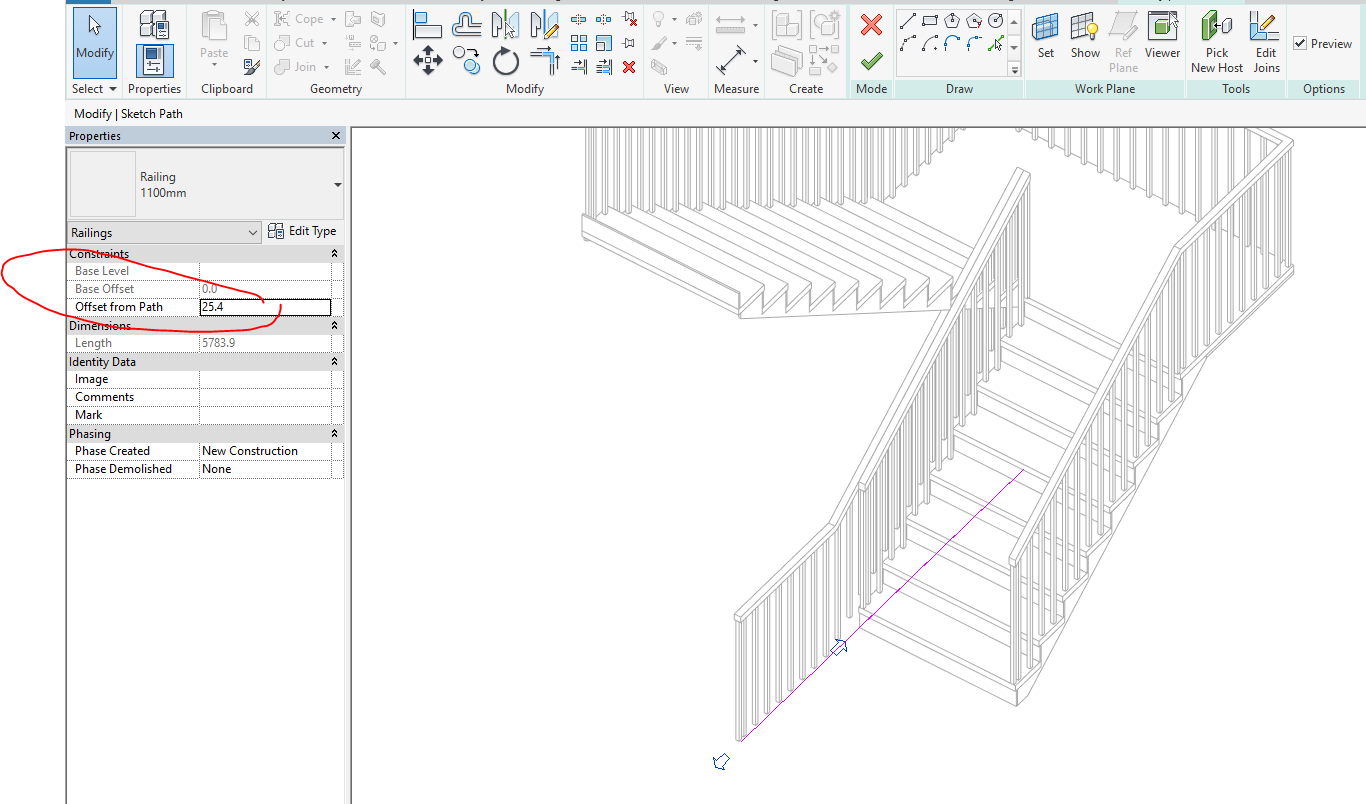Viewport: 1366px width, 804px height.
Task: Click the green Finish Edit Mode checkmark
Action: 871,61
